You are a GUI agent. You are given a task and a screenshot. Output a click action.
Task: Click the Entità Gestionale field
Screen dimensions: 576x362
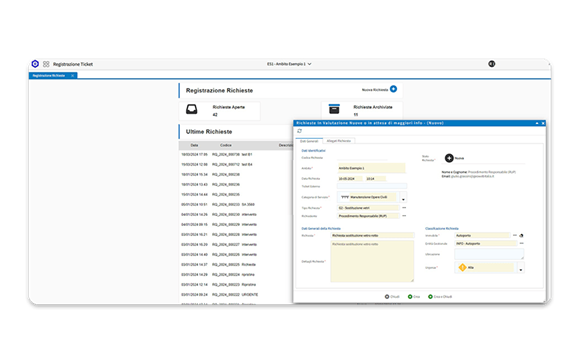point(486,243)
